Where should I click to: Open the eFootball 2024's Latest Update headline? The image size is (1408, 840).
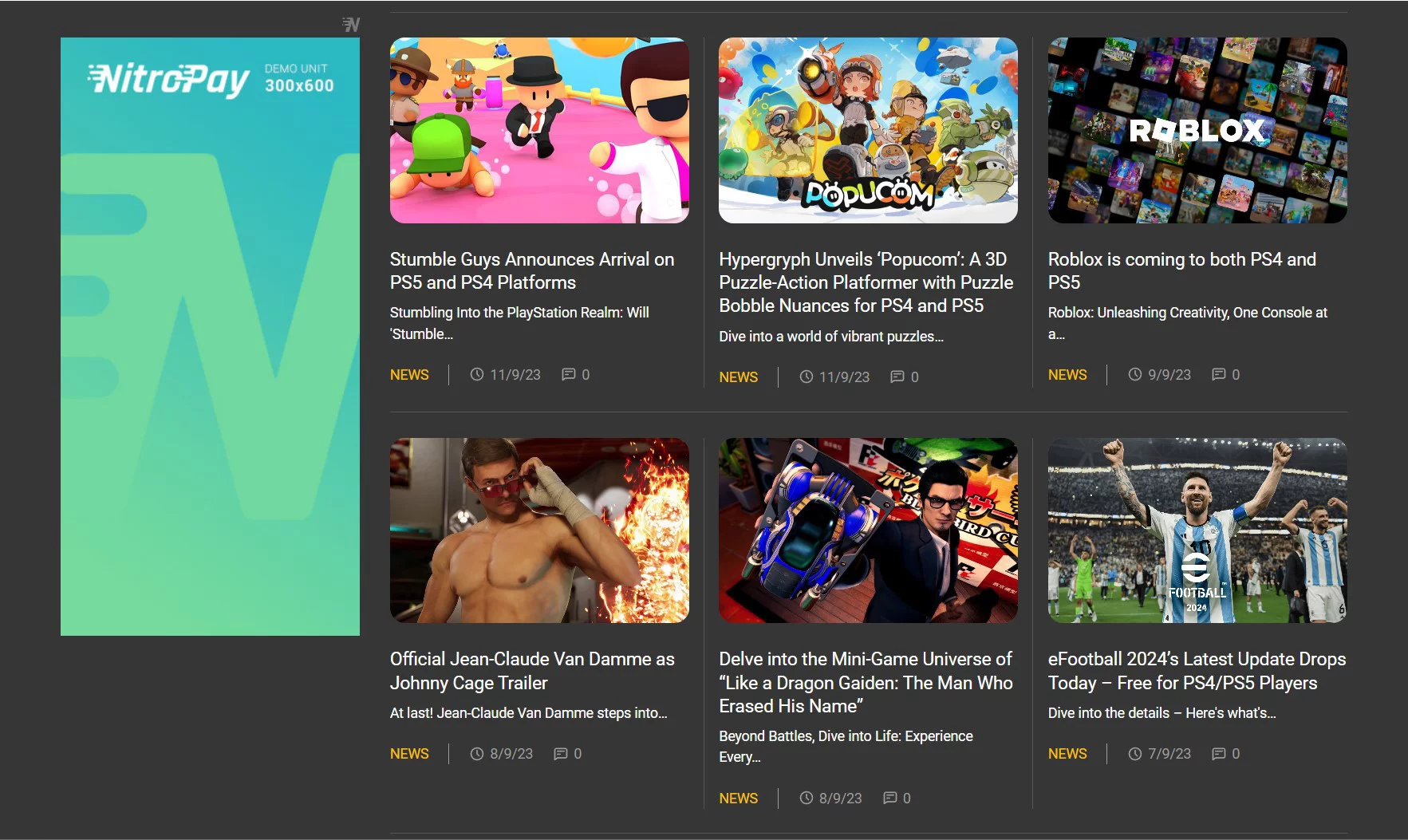click(1197, 671)
